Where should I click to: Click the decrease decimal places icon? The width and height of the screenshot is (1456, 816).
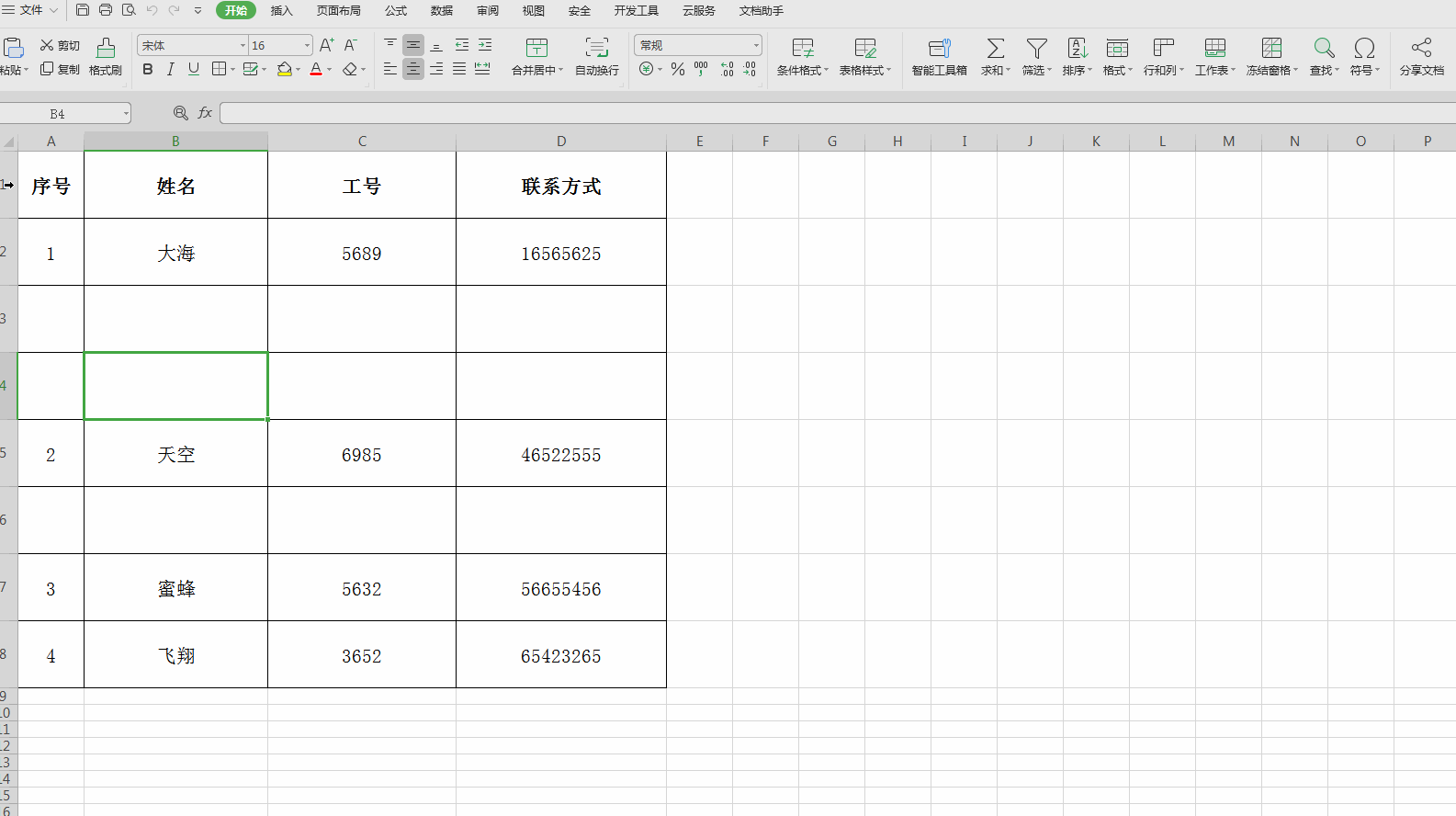(x=751, y=69)
